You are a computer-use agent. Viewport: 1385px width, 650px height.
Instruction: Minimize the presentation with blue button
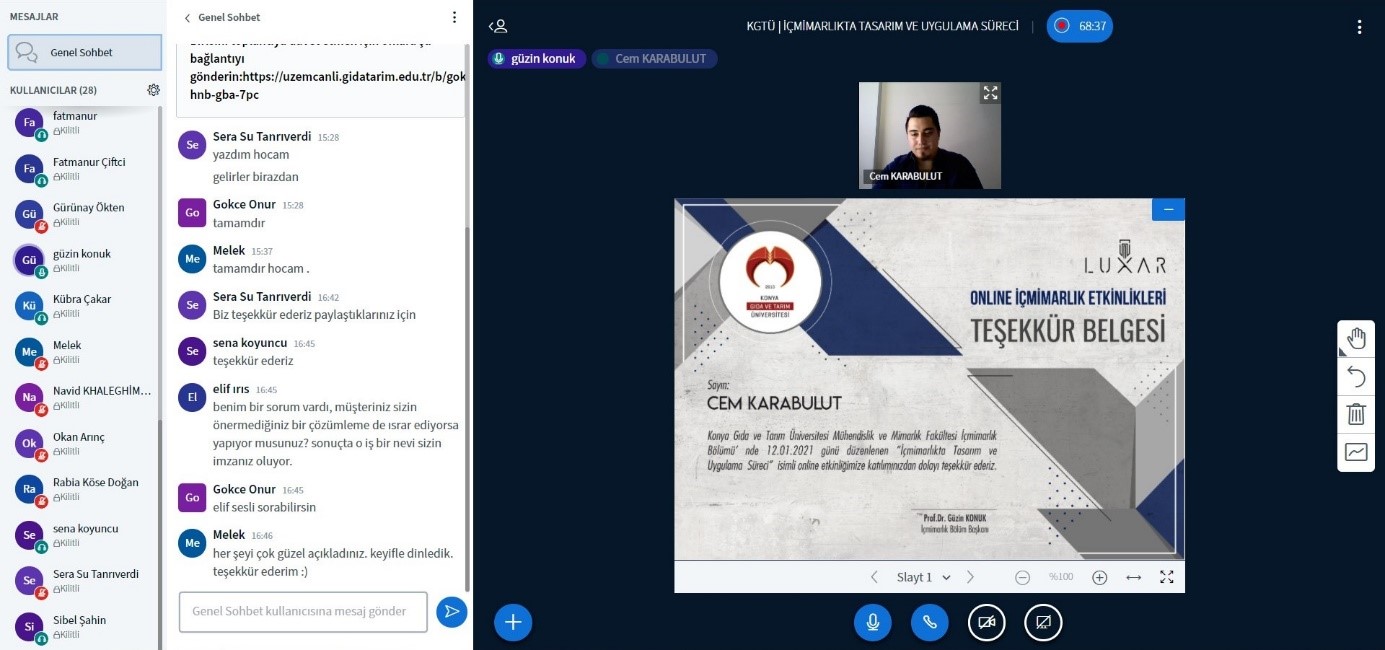click(1168, 209)
